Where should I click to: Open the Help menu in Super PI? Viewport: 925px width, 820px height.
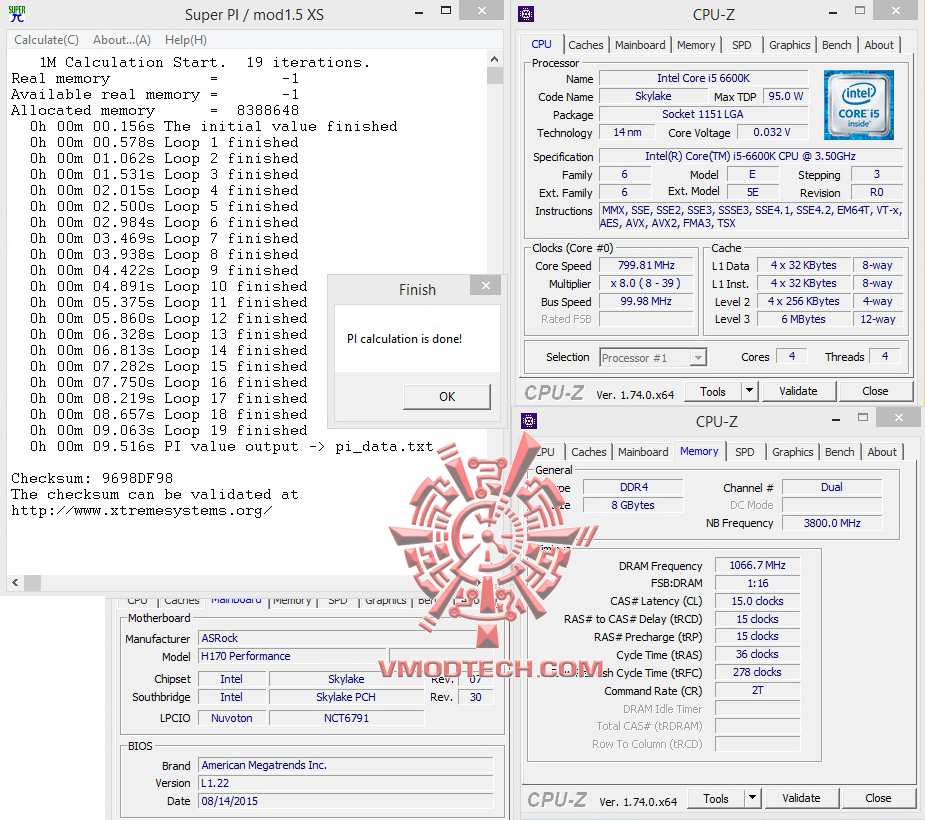tap(185, 40)
